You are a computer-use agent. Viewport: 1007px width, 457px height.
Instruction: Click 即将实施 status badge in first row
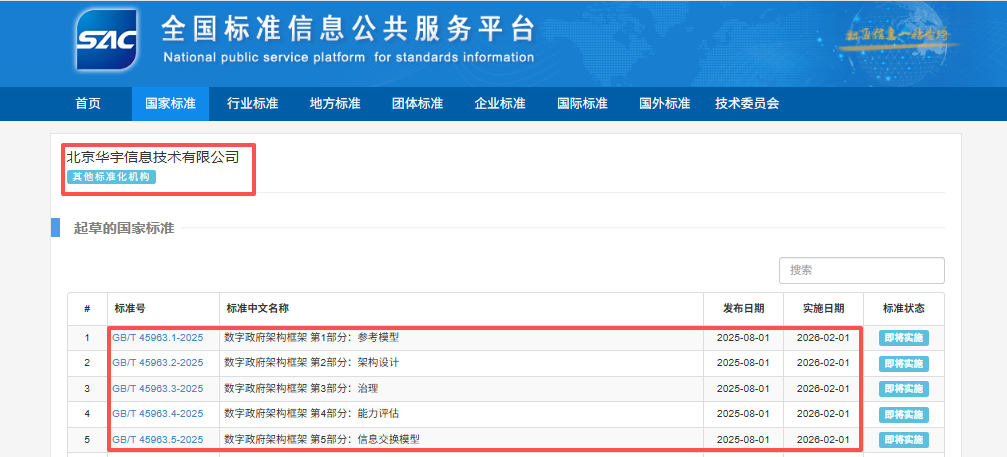[x=903, y=337]
